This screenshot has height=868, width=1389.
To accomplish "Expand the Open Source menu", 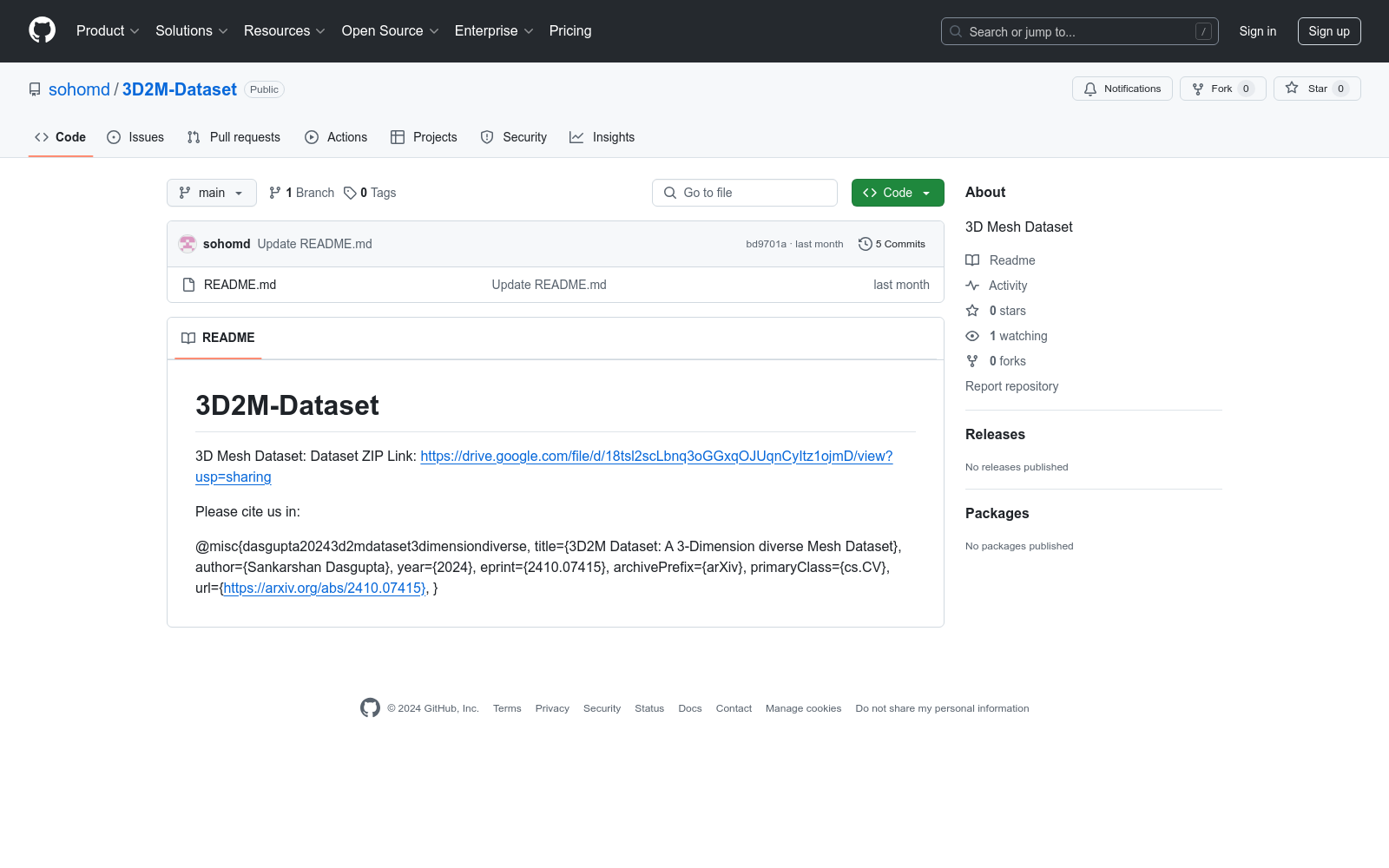I will 391,30.
